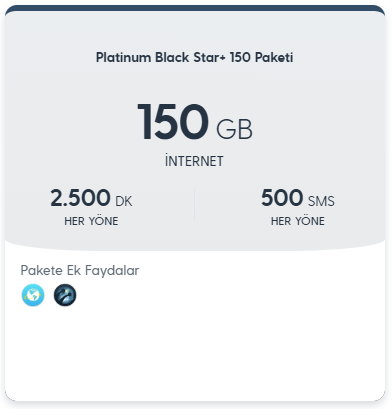This screenshot has height=409, width=392.
Task: Click the SMS unit label
Action: click(321, 201)
